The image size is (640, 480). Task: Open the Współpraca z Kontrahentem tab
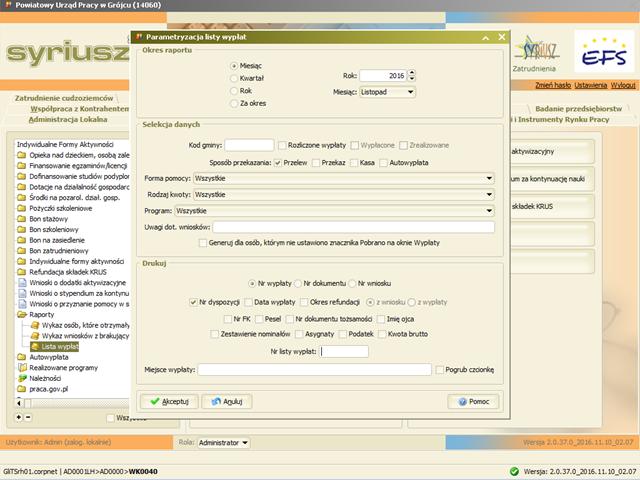[x=80, y=109]
